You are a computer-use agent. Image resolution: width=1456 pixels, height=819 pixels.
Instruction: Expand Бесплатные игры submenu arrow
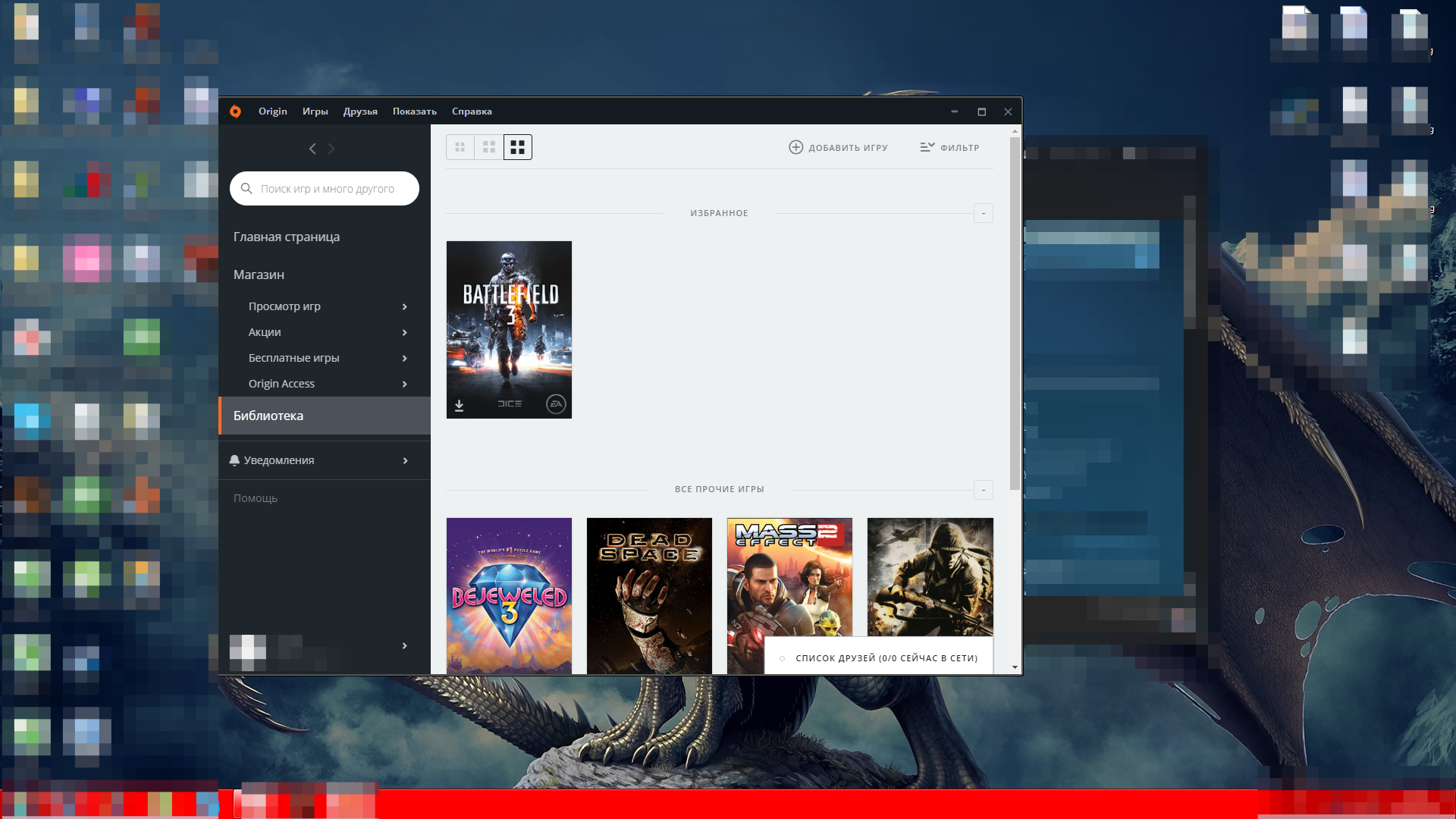point(405,358)
